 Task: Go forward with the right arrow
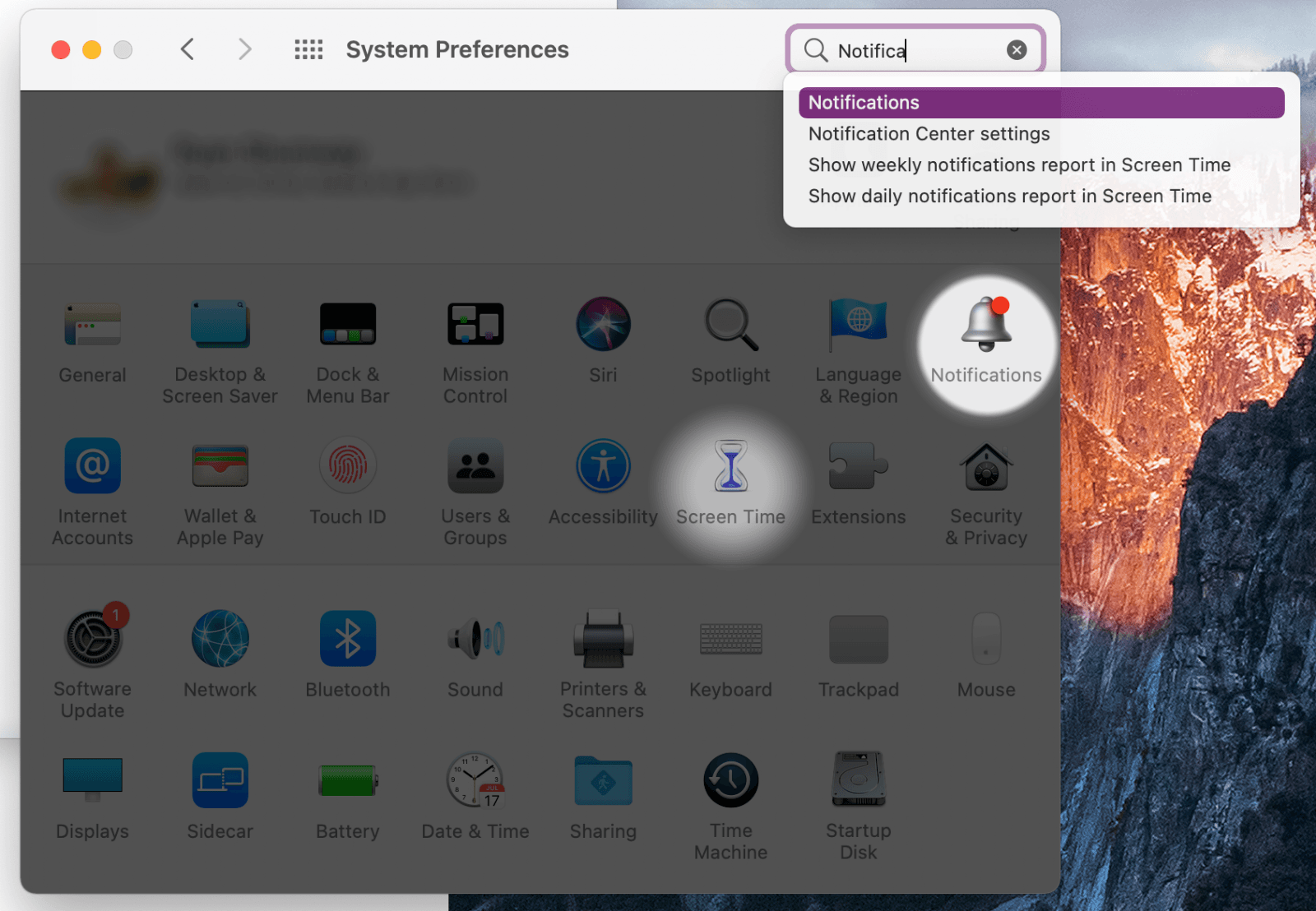pos(244,49)
